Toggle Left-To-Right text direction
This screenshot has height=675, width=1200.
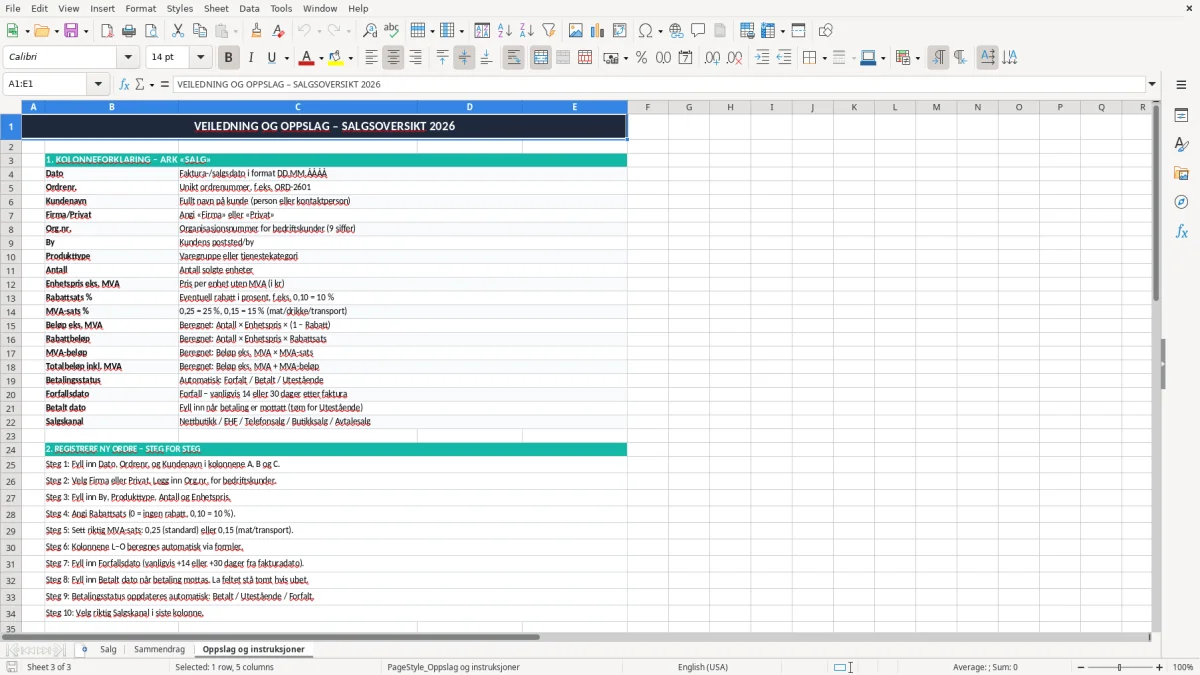pos(938,58)
